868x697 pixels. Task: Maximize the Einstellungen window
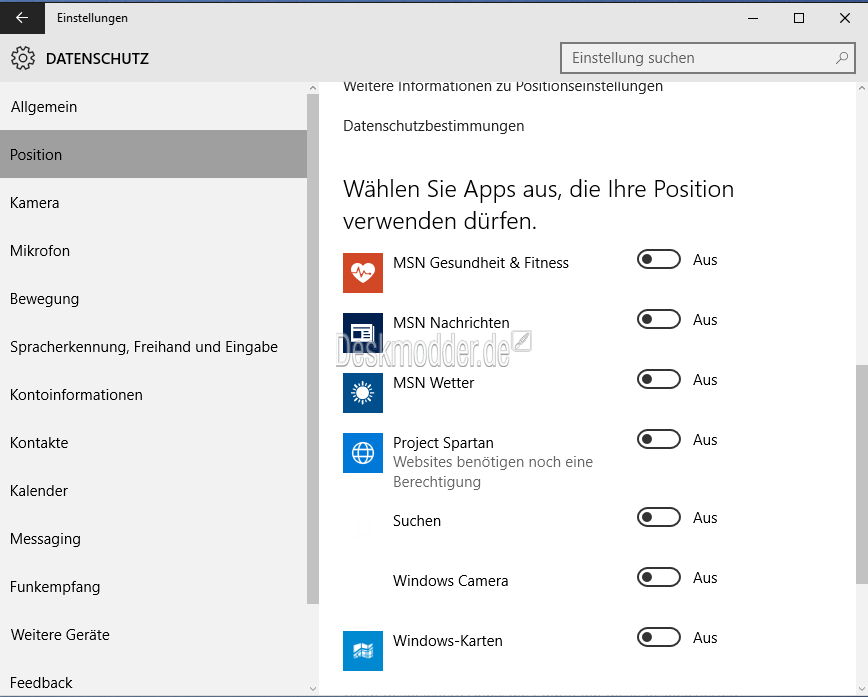pyautogui.click(x=799, y=18)
